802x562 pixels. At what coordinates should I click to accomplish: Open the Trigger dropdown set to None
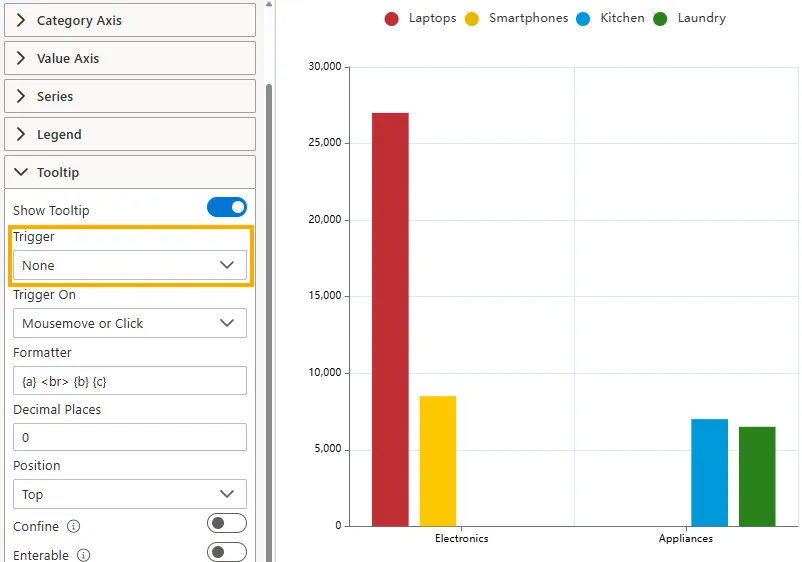(x=129, y=265)
